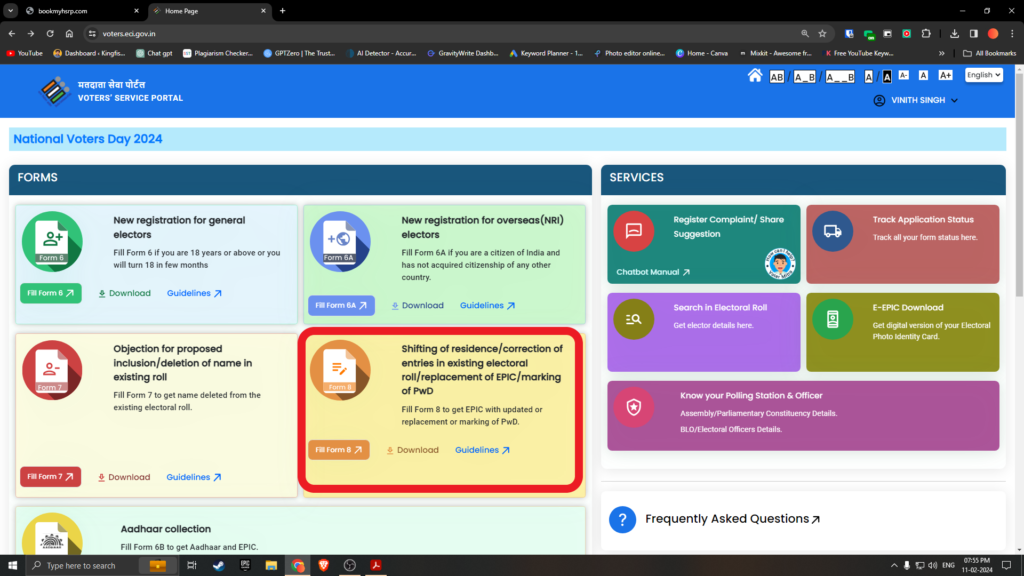Open a new browser tab
The width and height of the screenshot is (1024, 576).
tap(283, 11)
